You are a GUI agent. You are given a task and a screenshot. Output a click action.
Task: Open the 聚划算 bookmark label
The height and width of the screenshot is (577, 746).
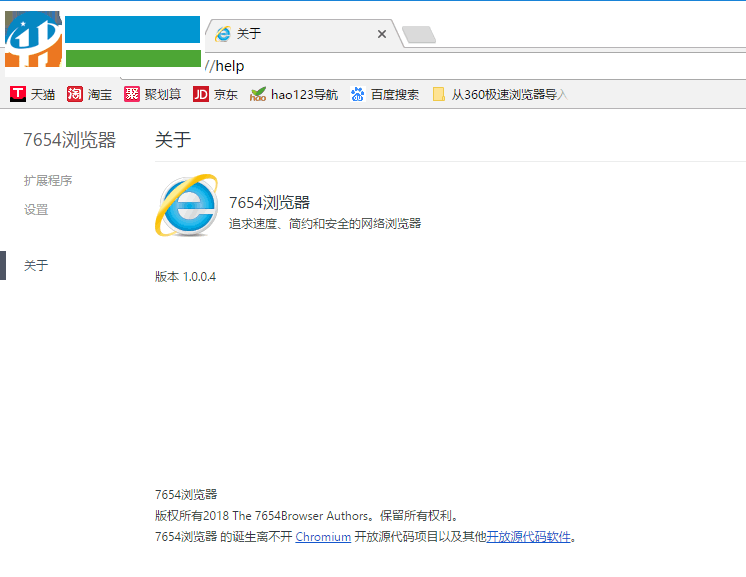[x=163, y=95]
